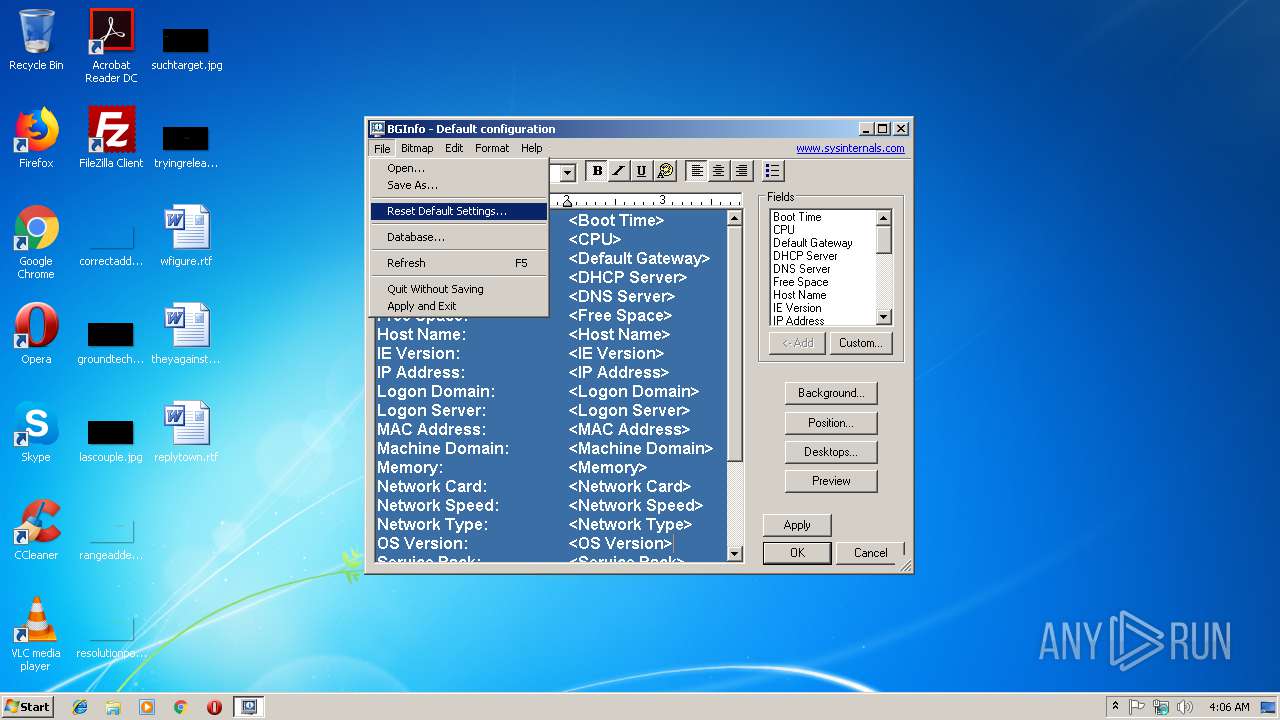Open the File menu
This screenshot has width=1280, height=720.
click(382, 148)
